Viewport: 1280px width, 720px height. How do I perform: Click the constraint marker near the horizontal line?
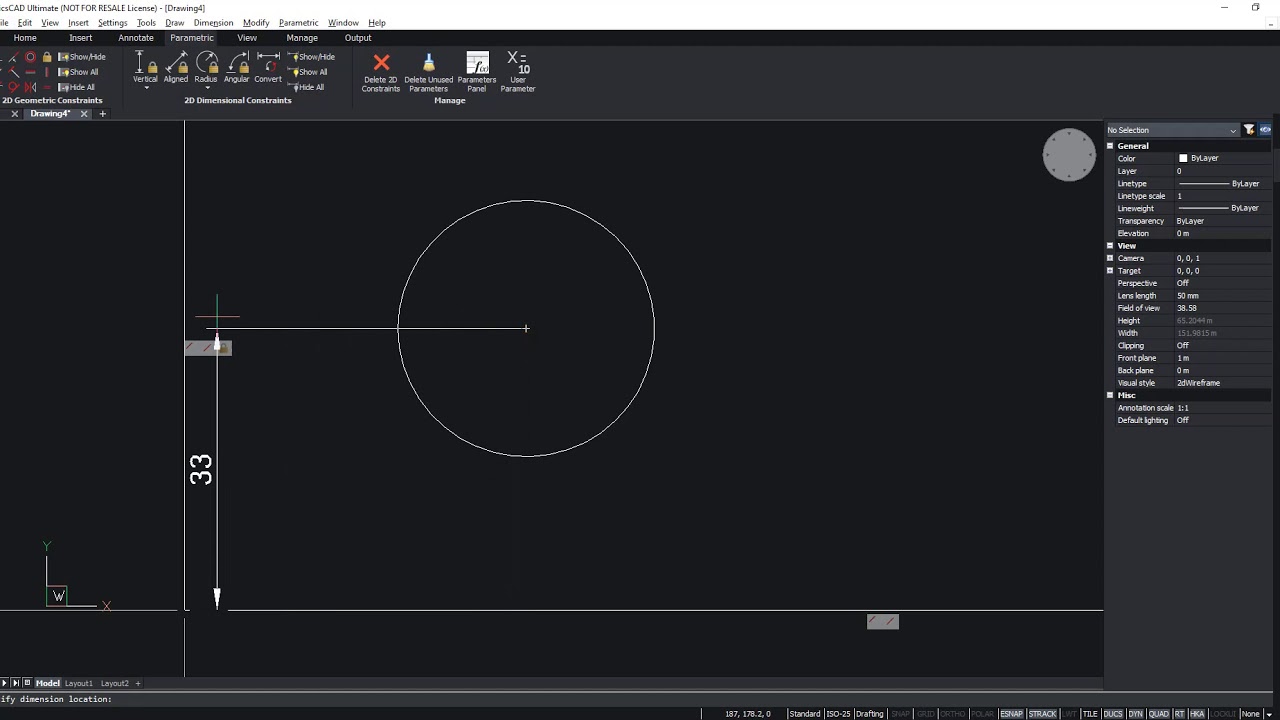click(883, 622)
